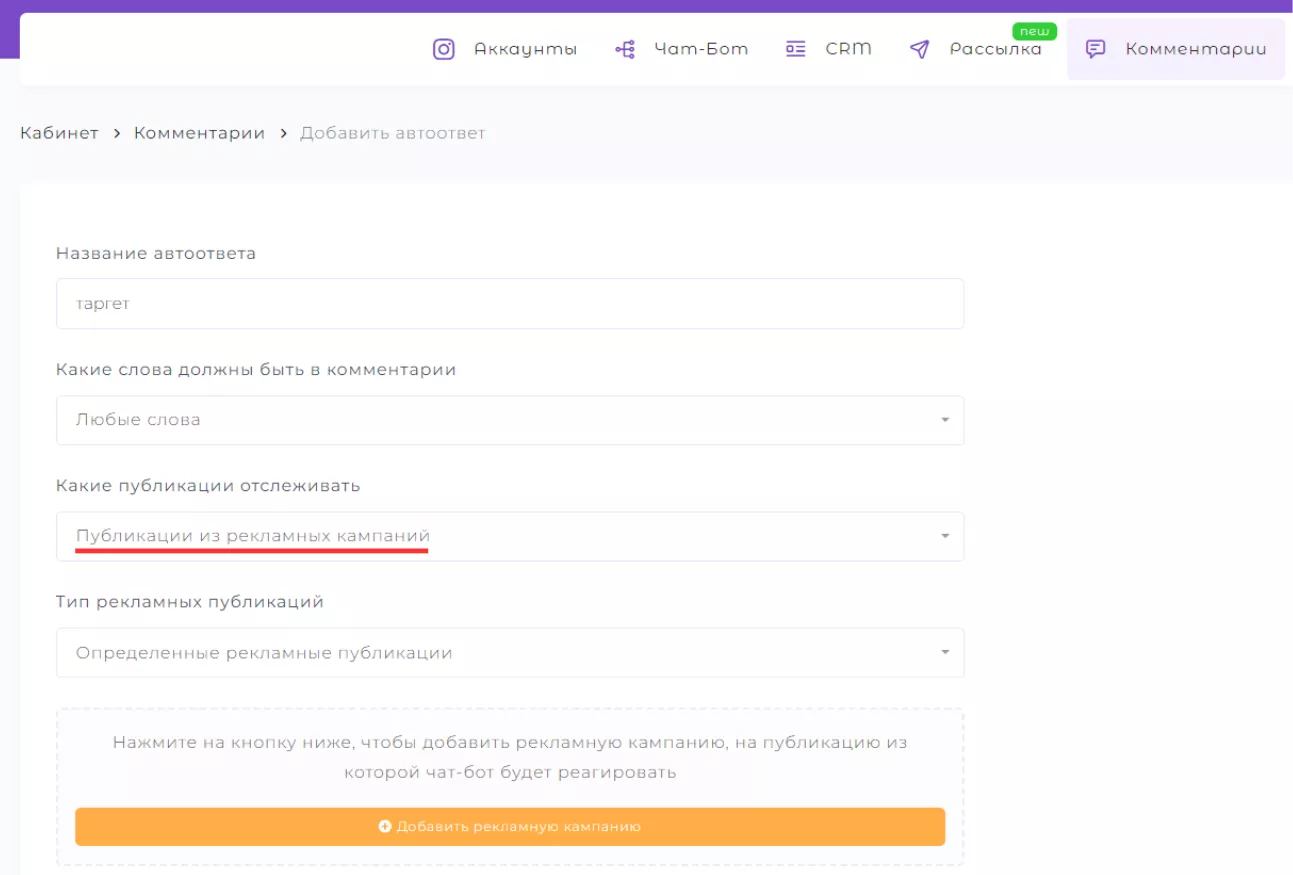Click the flow-node icon beside Чат-Бот

(625, 49)
